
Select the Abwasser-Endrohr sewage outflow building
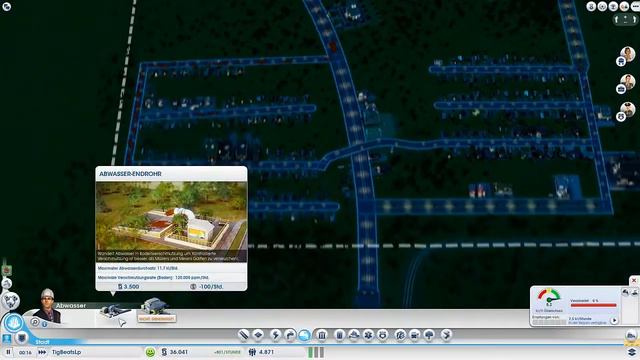click(116, 312)
